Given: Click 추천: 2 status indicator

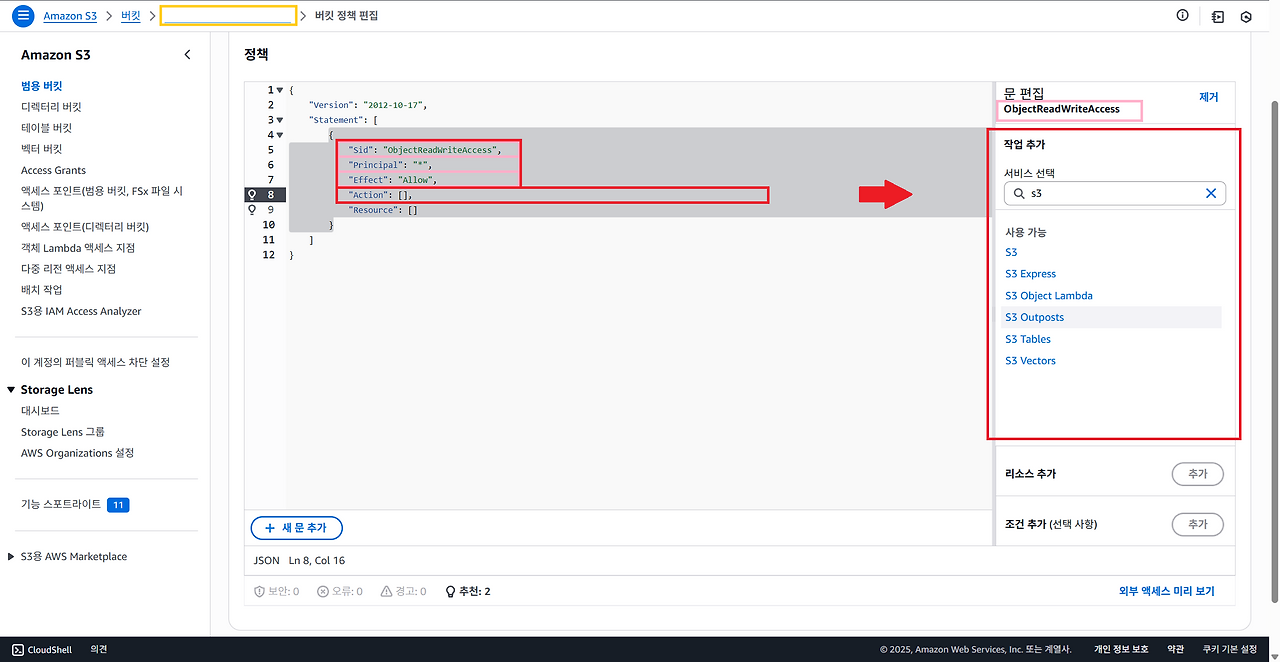Looking at the screenshot, I should pos(467,591).
